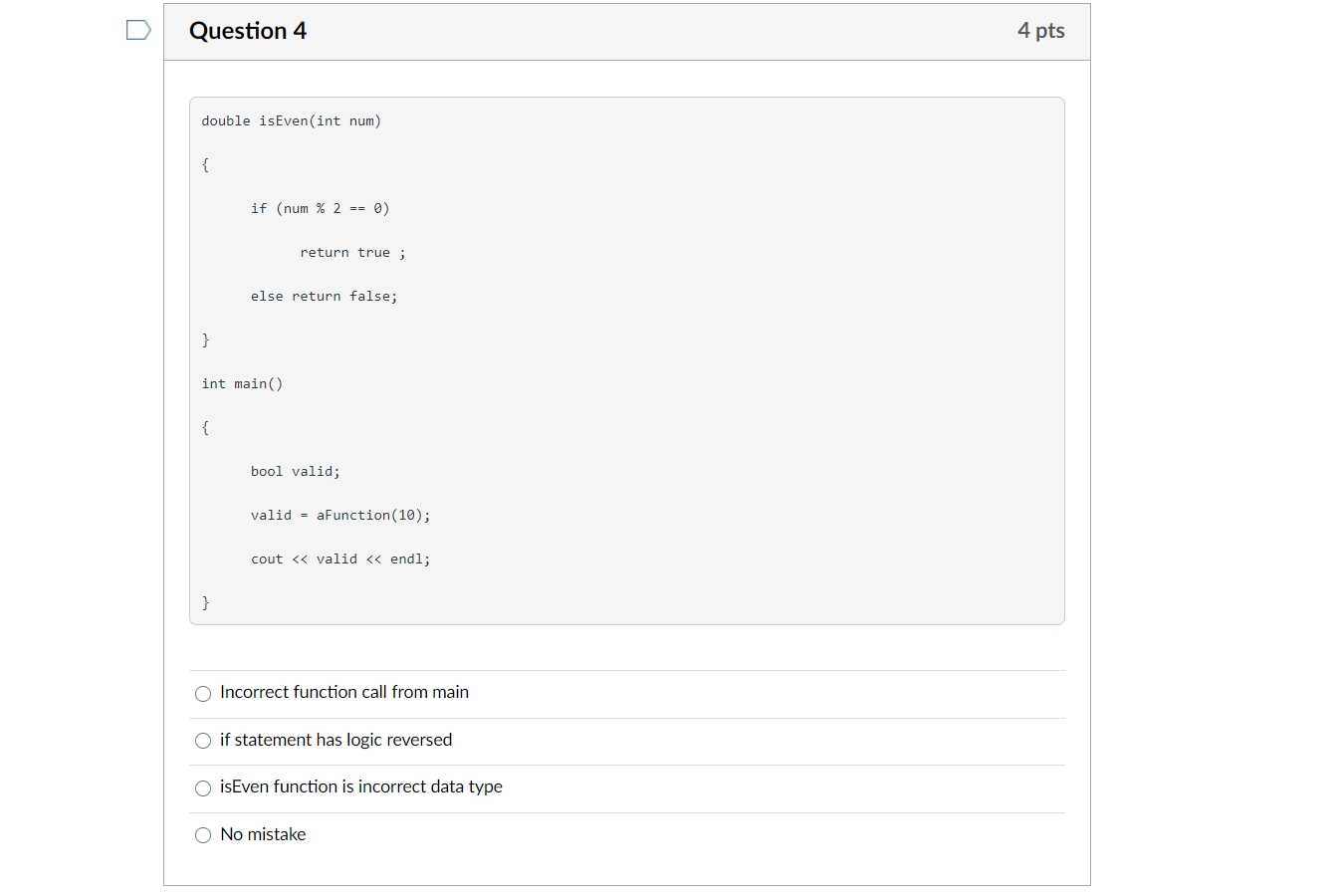The width and height of the screenshot is (1336, 896).
Task: Click the "Question 4" heading
Action: click(x=247, y=31)
